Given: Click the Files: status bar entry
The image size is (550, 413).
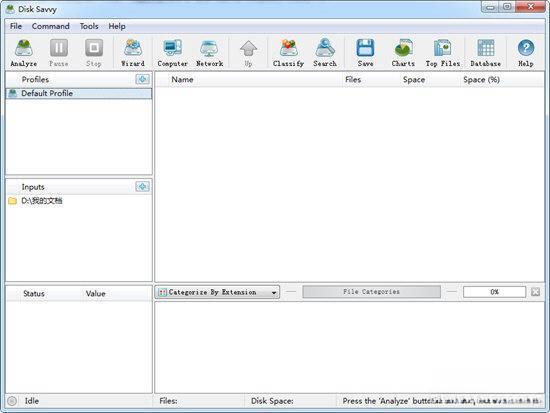Looking at the screenshot, I should tap(168, 401).
